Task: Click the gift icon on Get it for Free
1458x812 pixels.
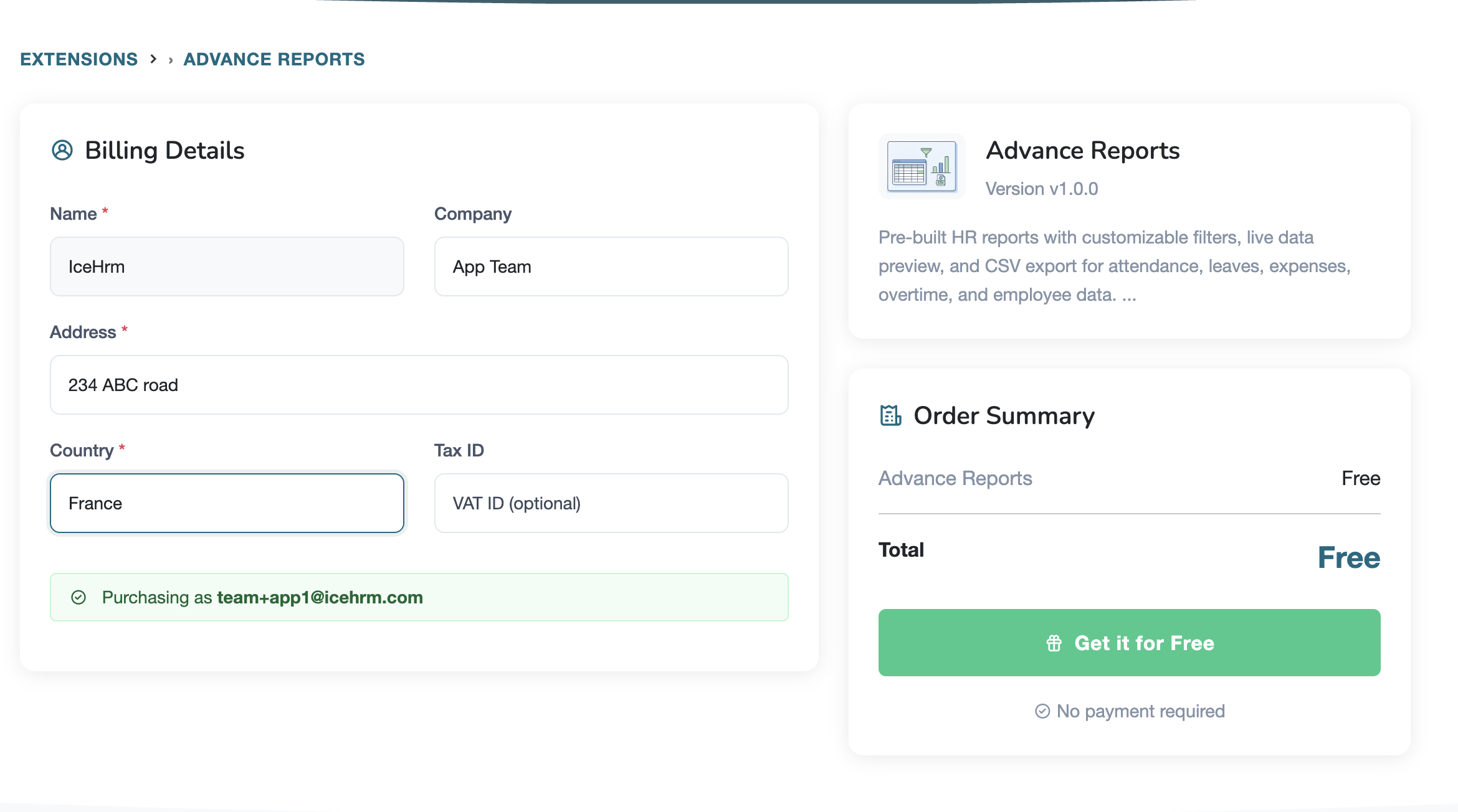Action: [1054, 643]
